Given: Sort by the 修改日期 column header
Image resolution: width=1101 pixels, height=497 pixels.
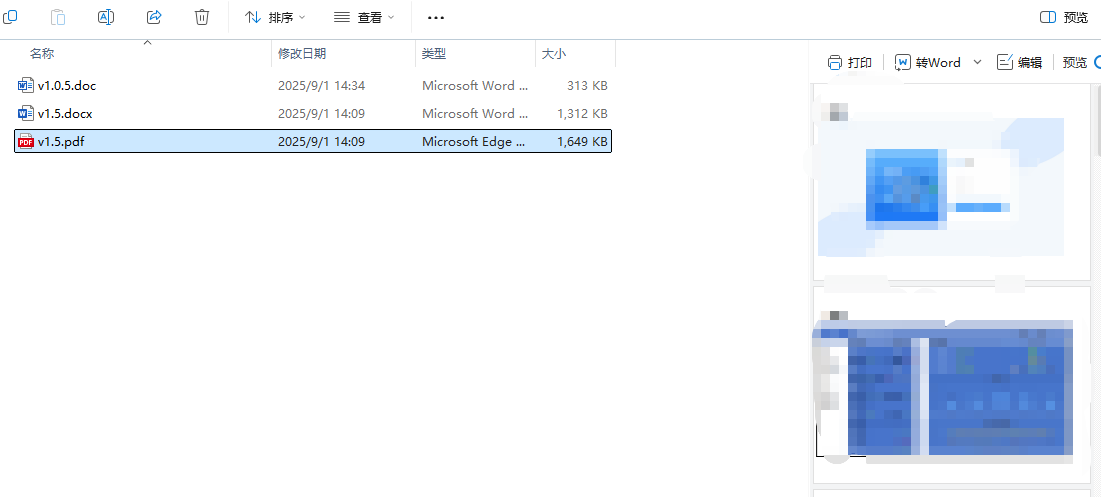Looking at the screenshot, I should coord(302,53).
